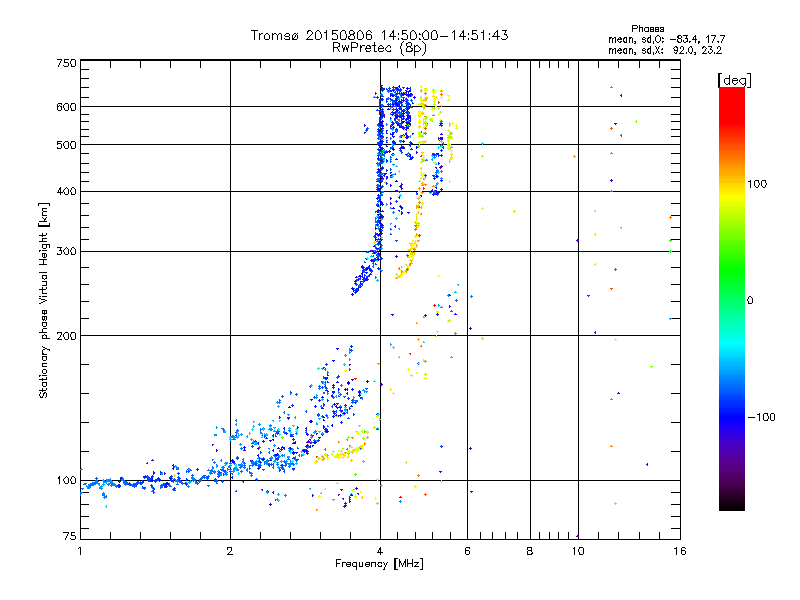Click the y-axis tick label '75'
The image size is (800, 600).
[69, 536]
